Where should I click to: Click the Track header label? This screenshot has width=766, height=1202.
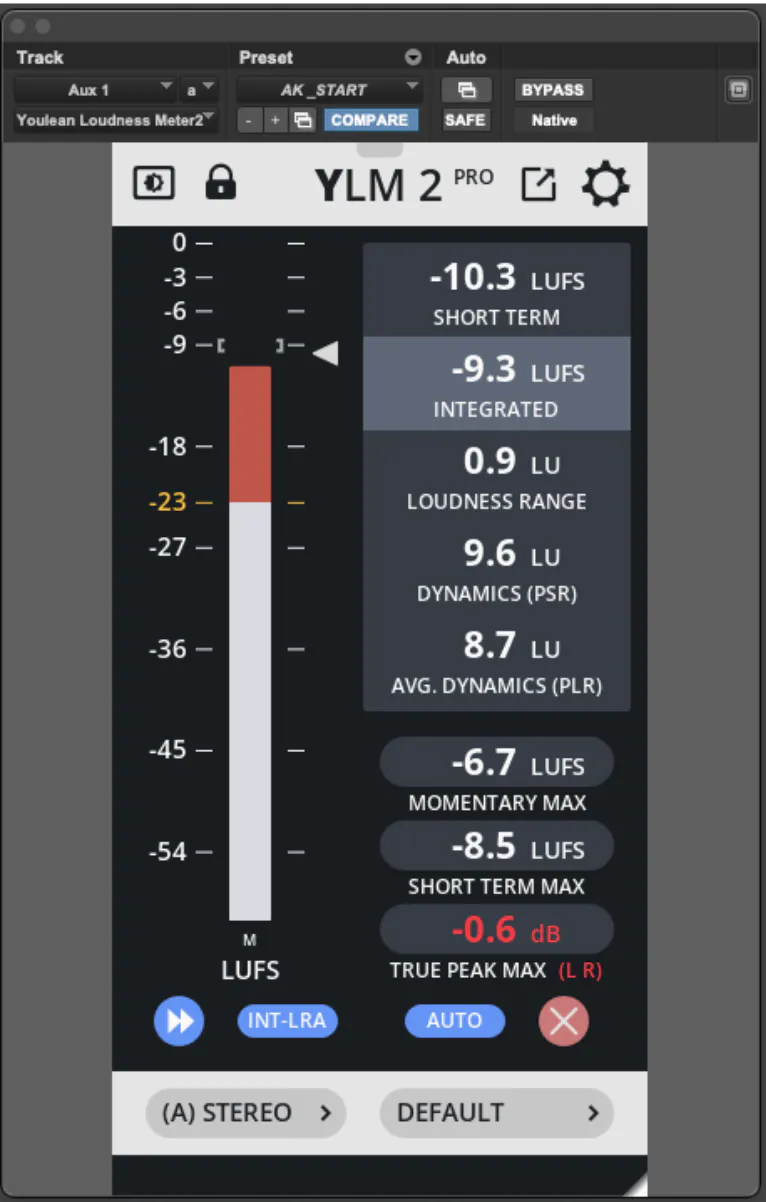40,58
